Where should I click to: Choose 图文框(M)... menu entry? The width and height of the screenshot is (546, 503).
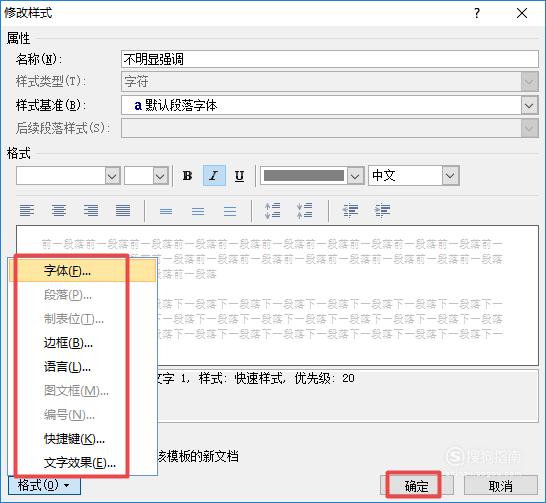tap(83, 391)
